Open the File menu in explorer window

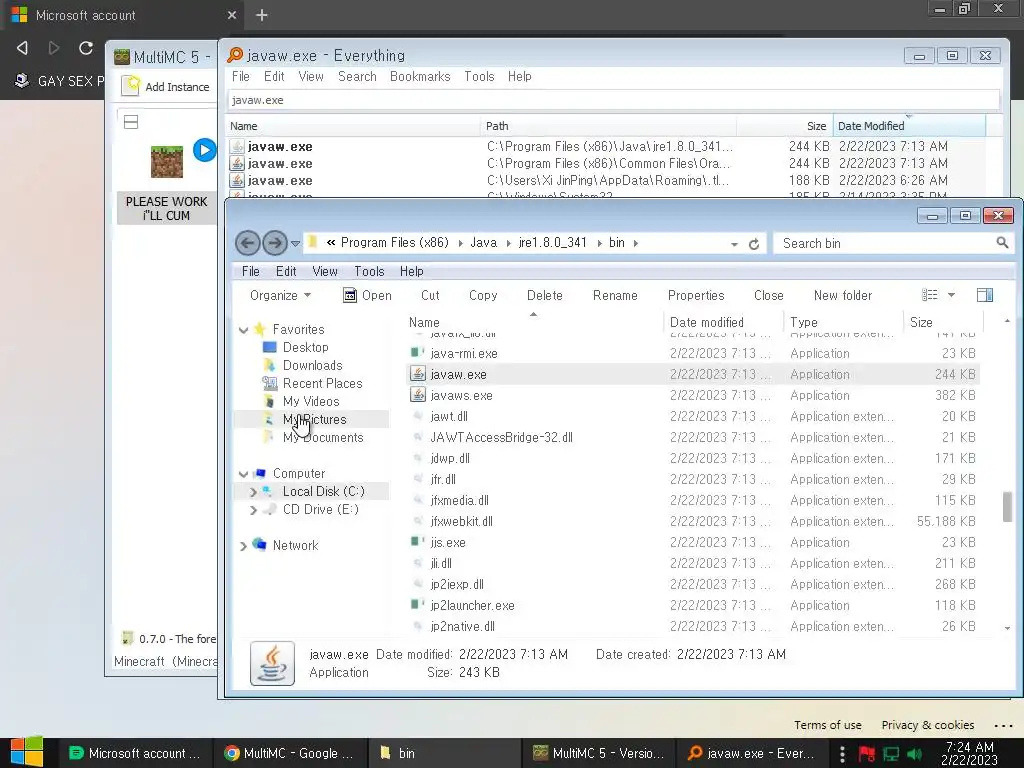pos(250,271)
